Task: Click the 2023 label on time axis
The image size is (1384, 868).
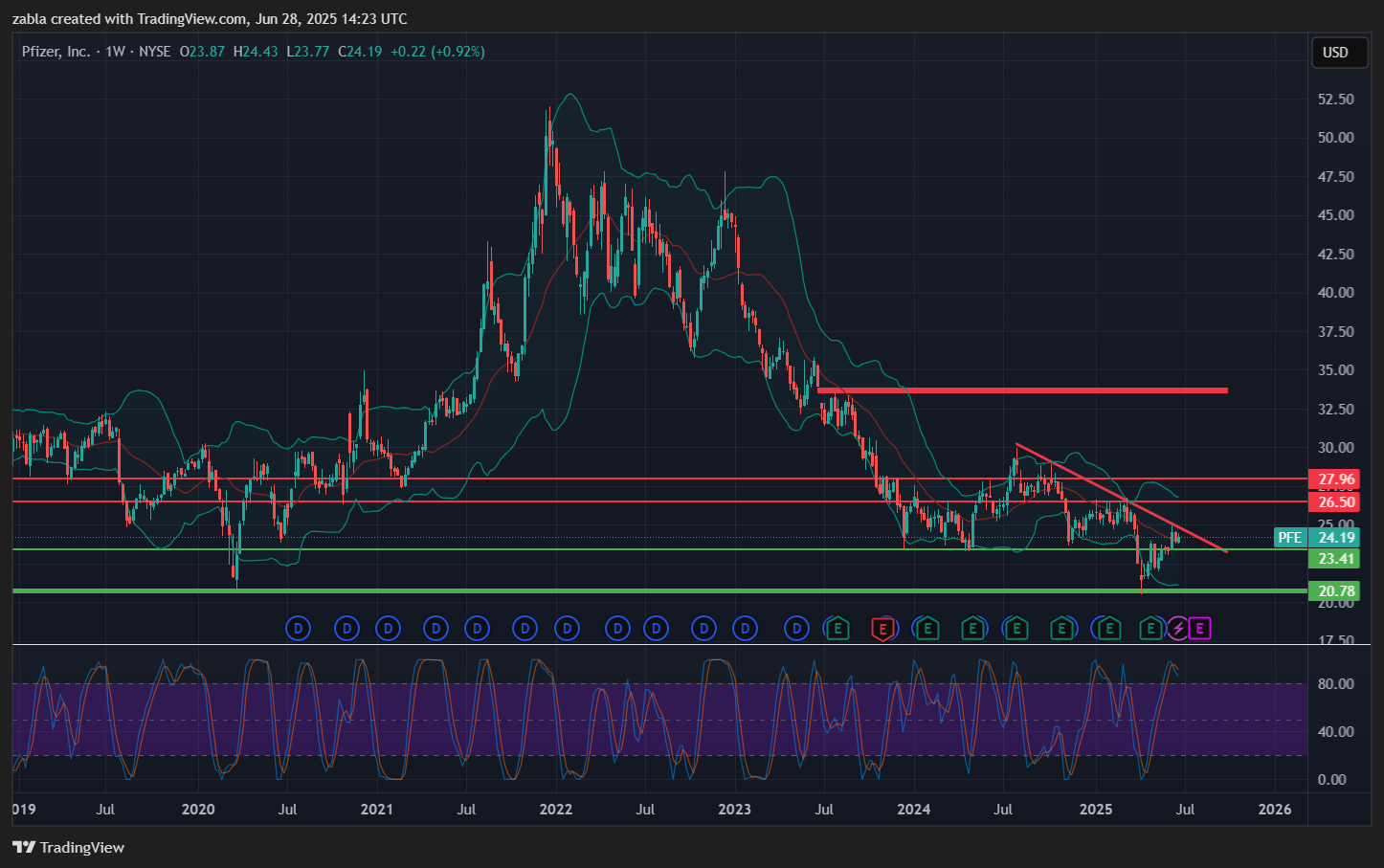Action: pyautogui.click(x=735, y=810)
